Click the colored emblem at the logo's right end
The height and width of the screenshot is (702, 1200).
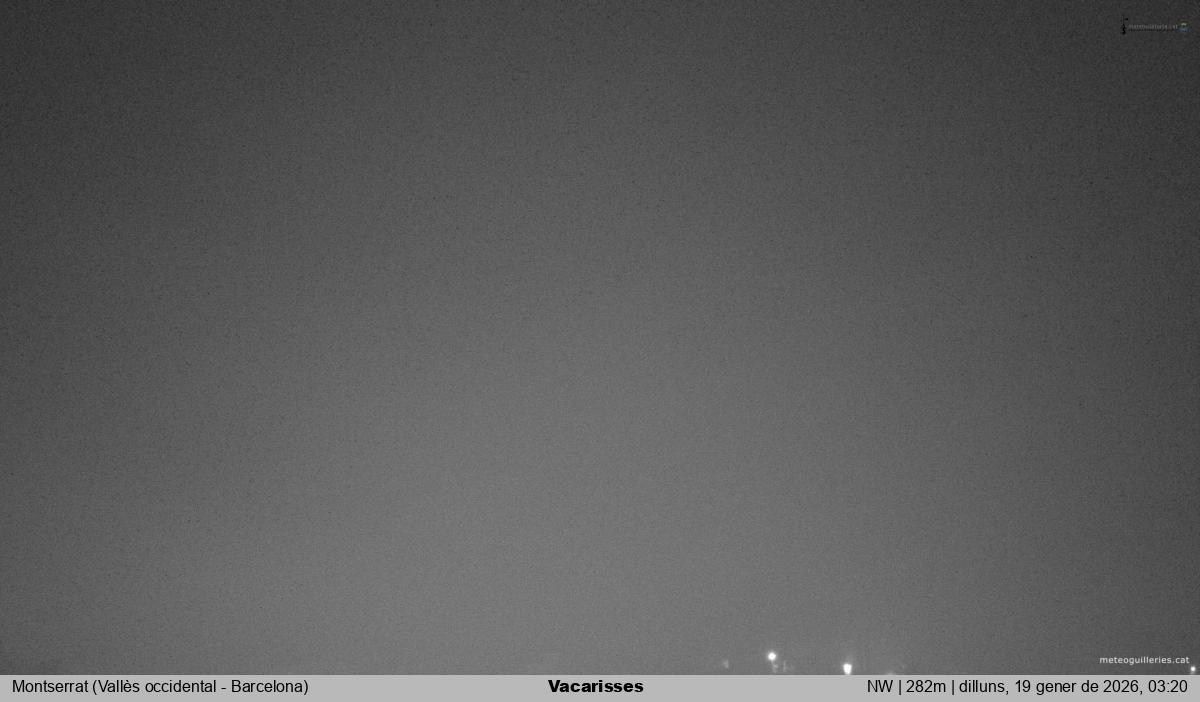[x=1184, y=27]
